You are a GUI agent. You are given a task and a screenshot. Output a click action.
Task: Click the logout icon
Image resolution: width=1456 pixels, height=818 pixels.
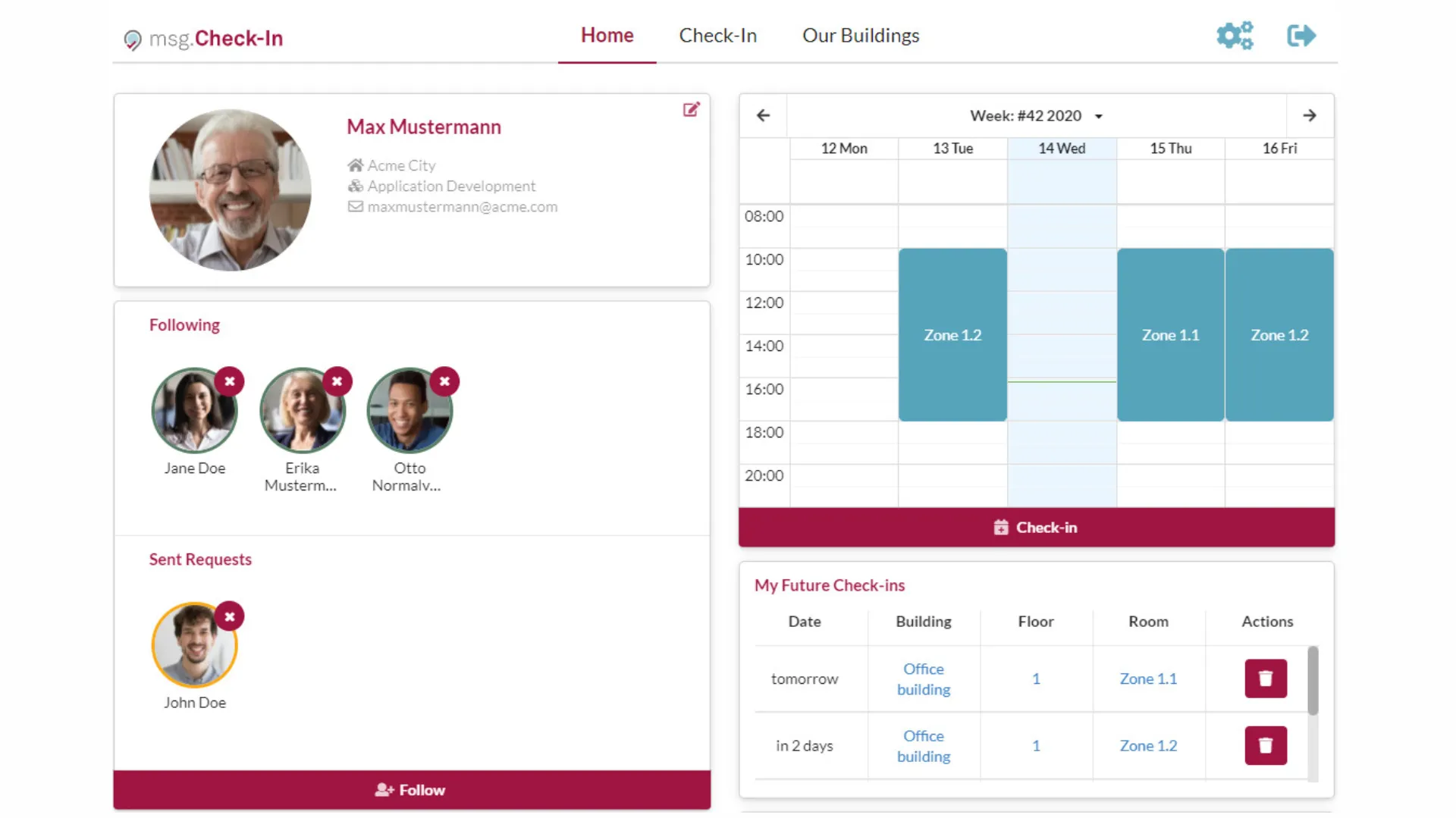[1301, 36]
